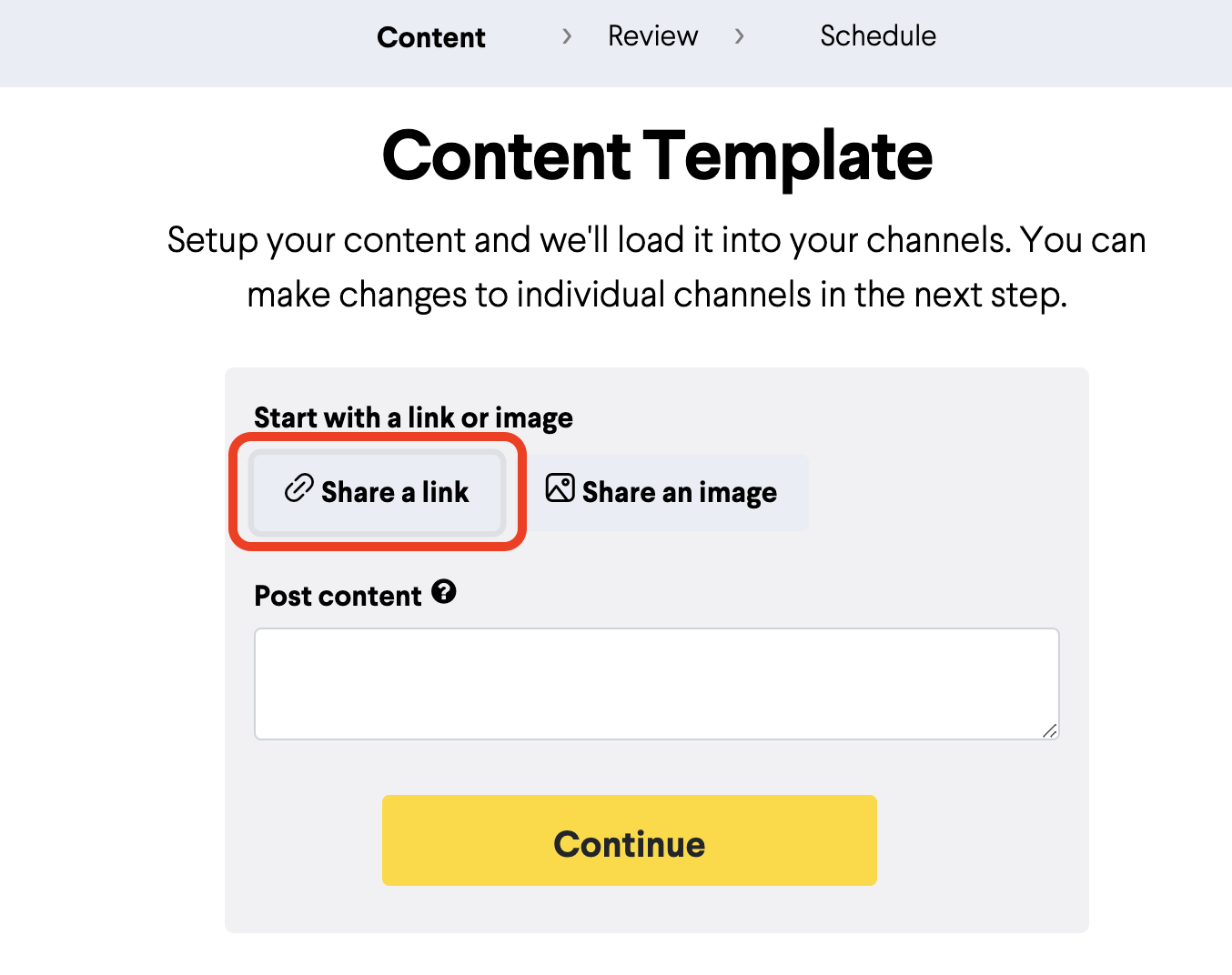This screenshot has height=975, width=1232.
Task: Click the word Continue on the yellow button
Action: [630, 844]
